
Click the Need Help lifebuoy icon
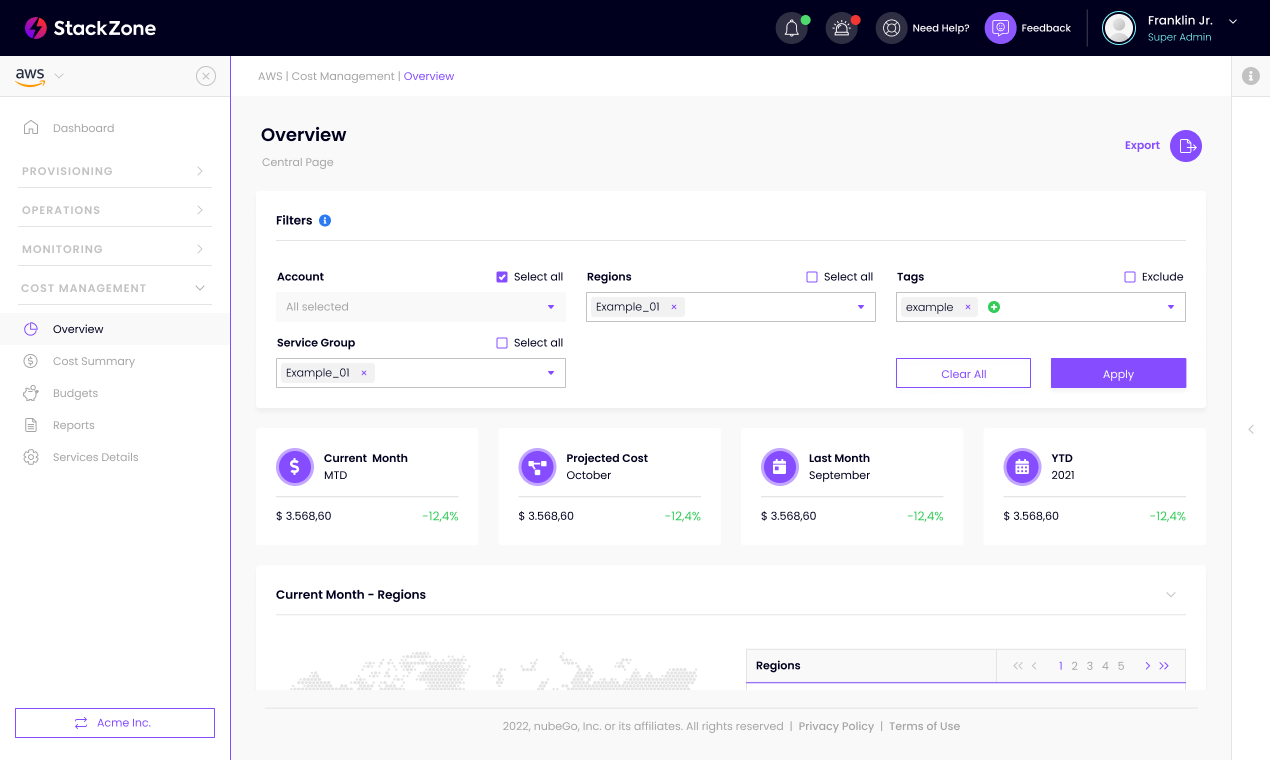[x=892, y=28]
